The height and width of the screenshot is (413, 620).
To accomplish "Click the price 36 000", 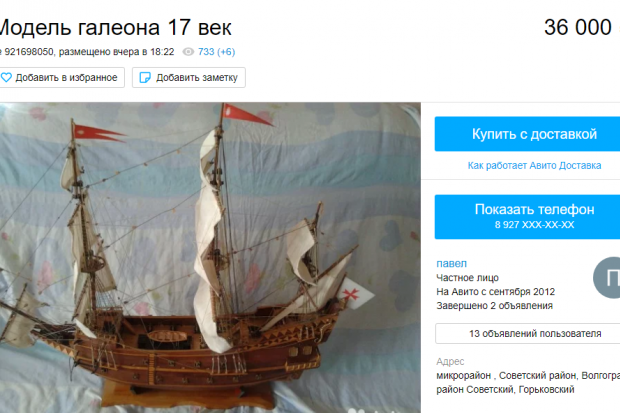I will (x=577, y=27).
